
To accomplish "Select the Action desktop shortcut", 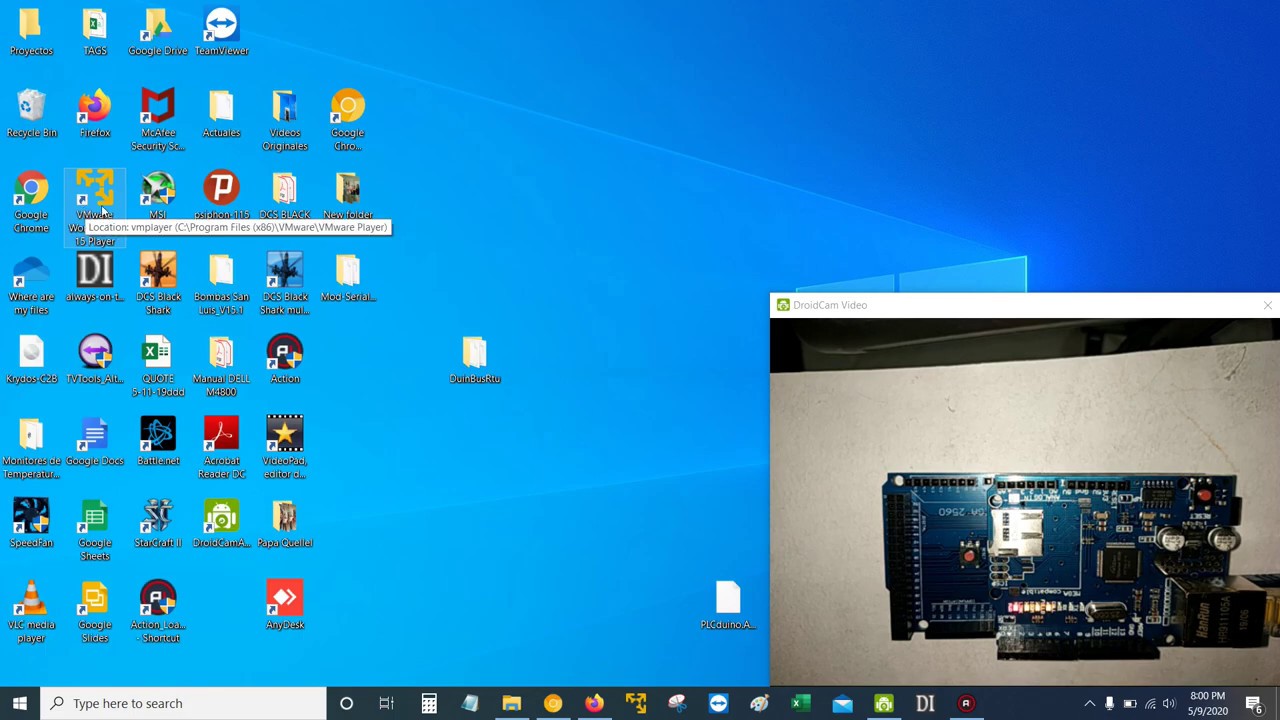I will pyautogui.click(x=285, y=360).
